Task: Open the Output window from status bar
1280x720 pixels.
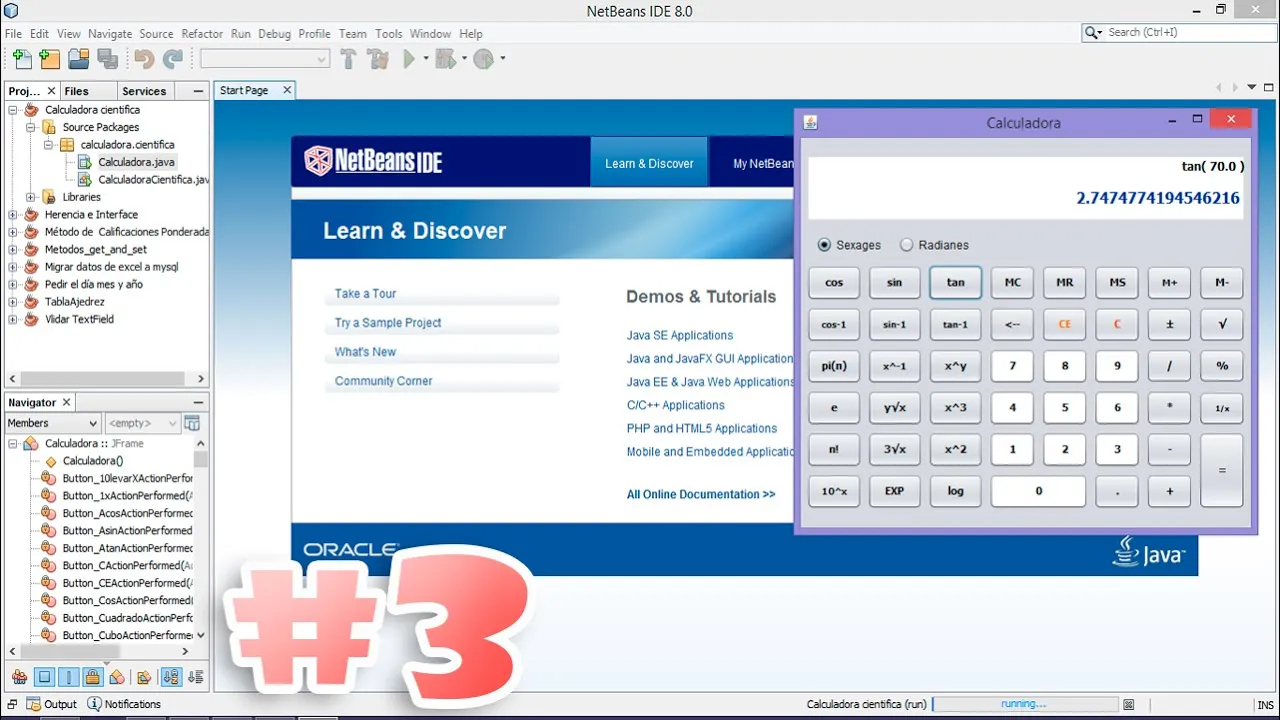Action: [52, 704]
